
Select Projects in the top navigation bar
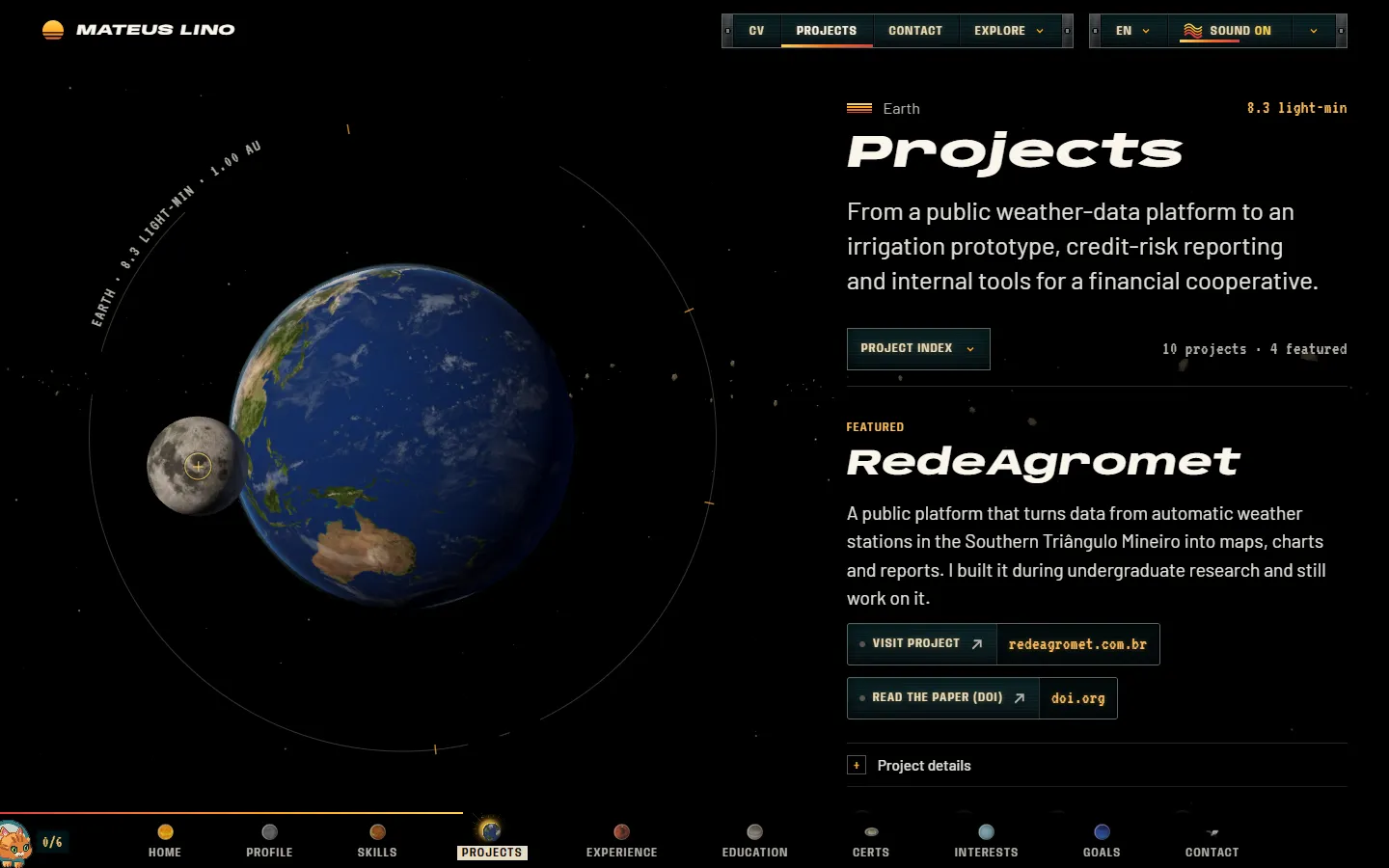click(x=827, y=31)
